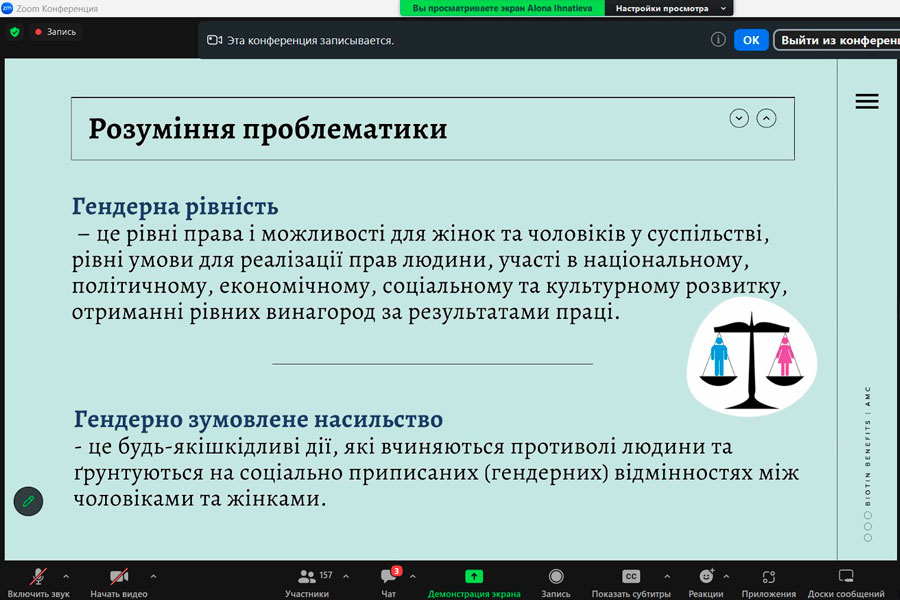
Task: Open Настройки просмотра dropdown
Action: click(669, 8)
